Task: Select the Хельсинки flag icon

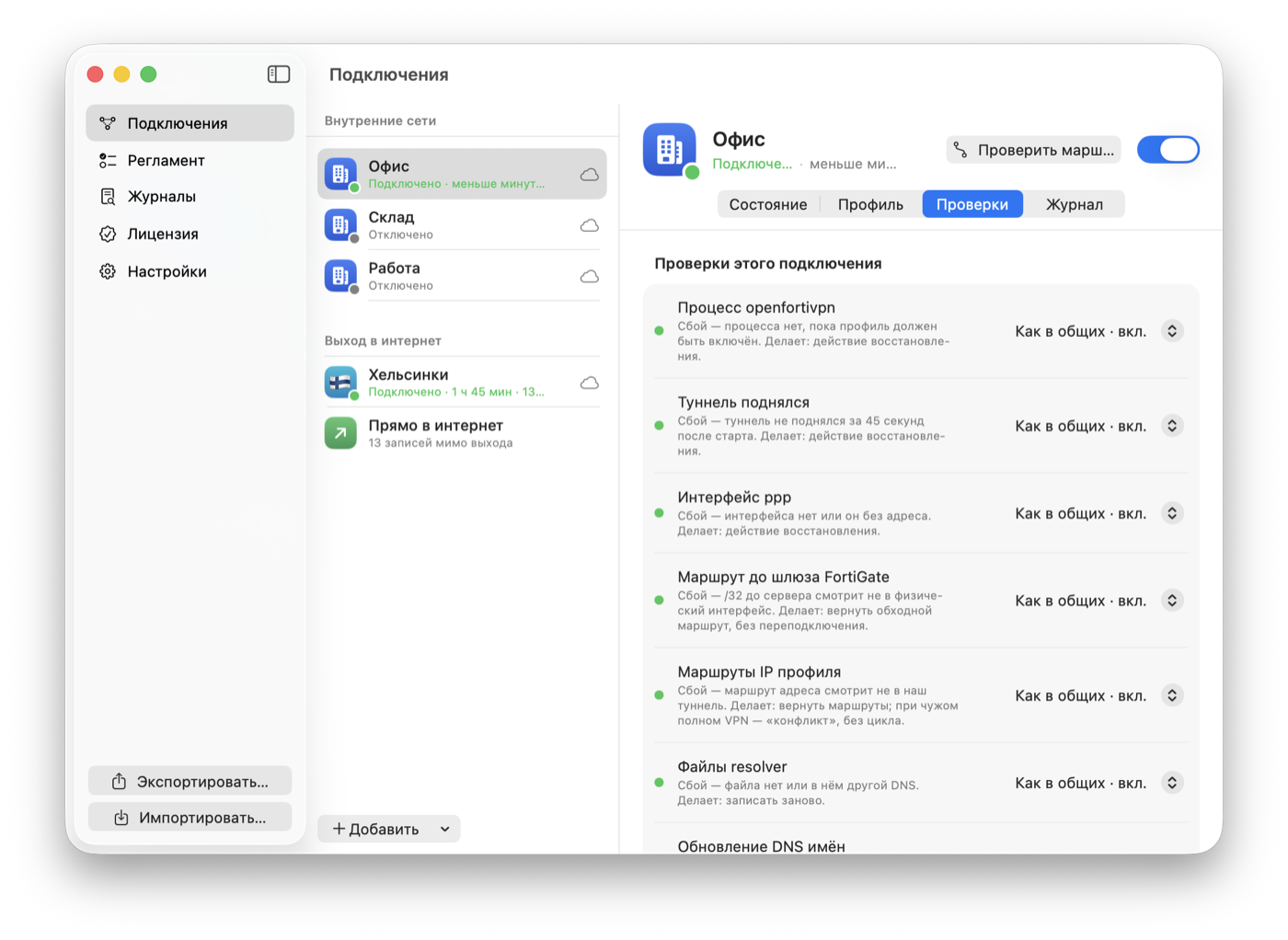Action: pyautogui.click(x=340, y=383)
